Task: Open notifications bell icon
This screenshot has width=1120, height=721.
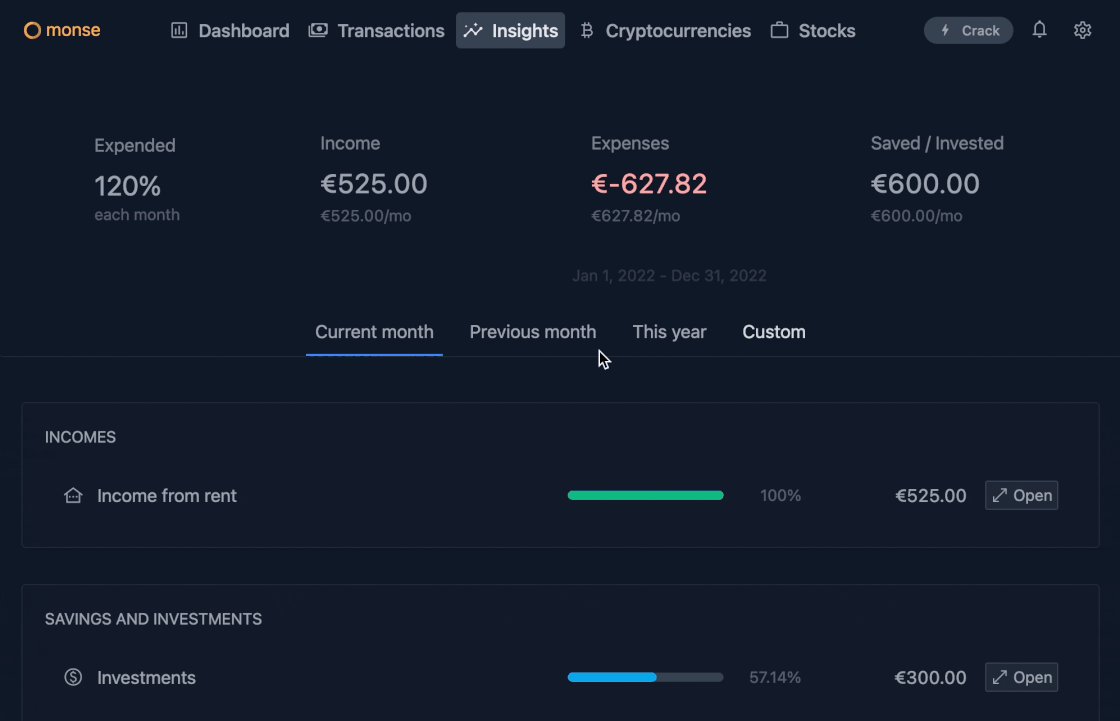Action: pyautogui.click(x=1040, y=30)
